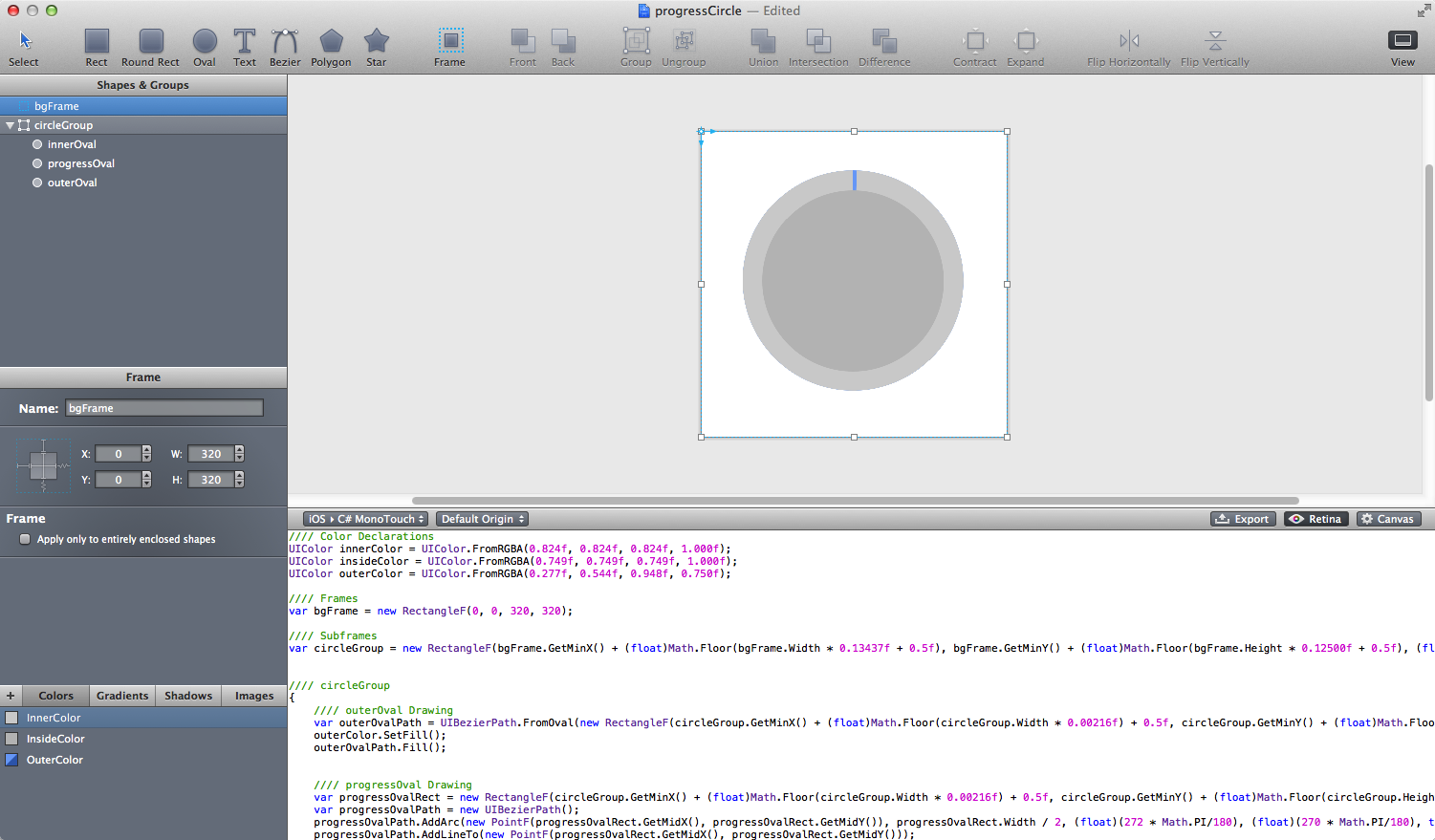Viewport: 1435px width, 840px height.
Task: Switch to the Images tab
Action: click(x=254, y=696)
